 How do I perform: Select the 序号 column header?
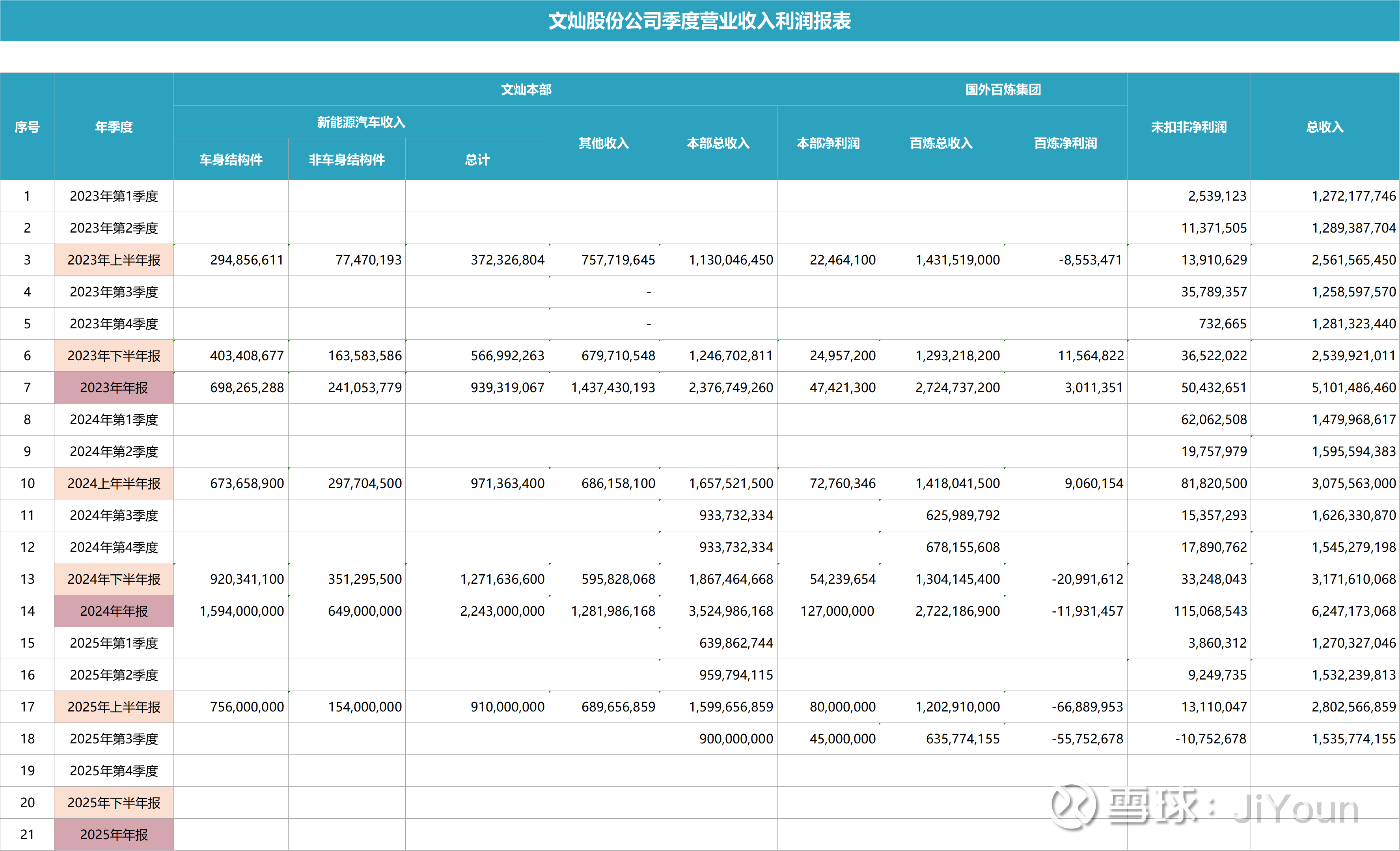click(27, 127)
